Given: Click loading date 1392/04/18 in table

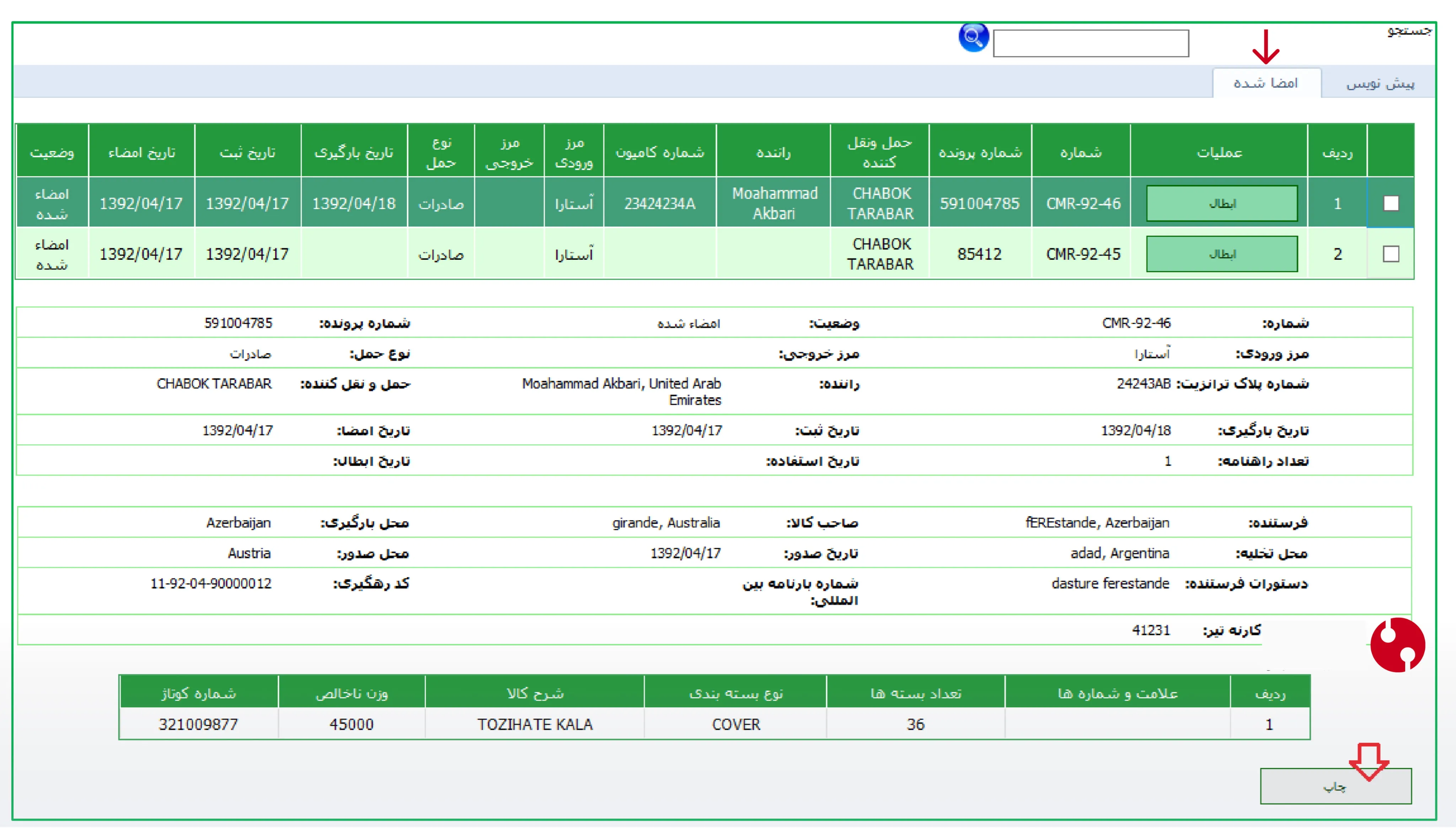Looking at the screenshot, I should [x=354, y=203].
